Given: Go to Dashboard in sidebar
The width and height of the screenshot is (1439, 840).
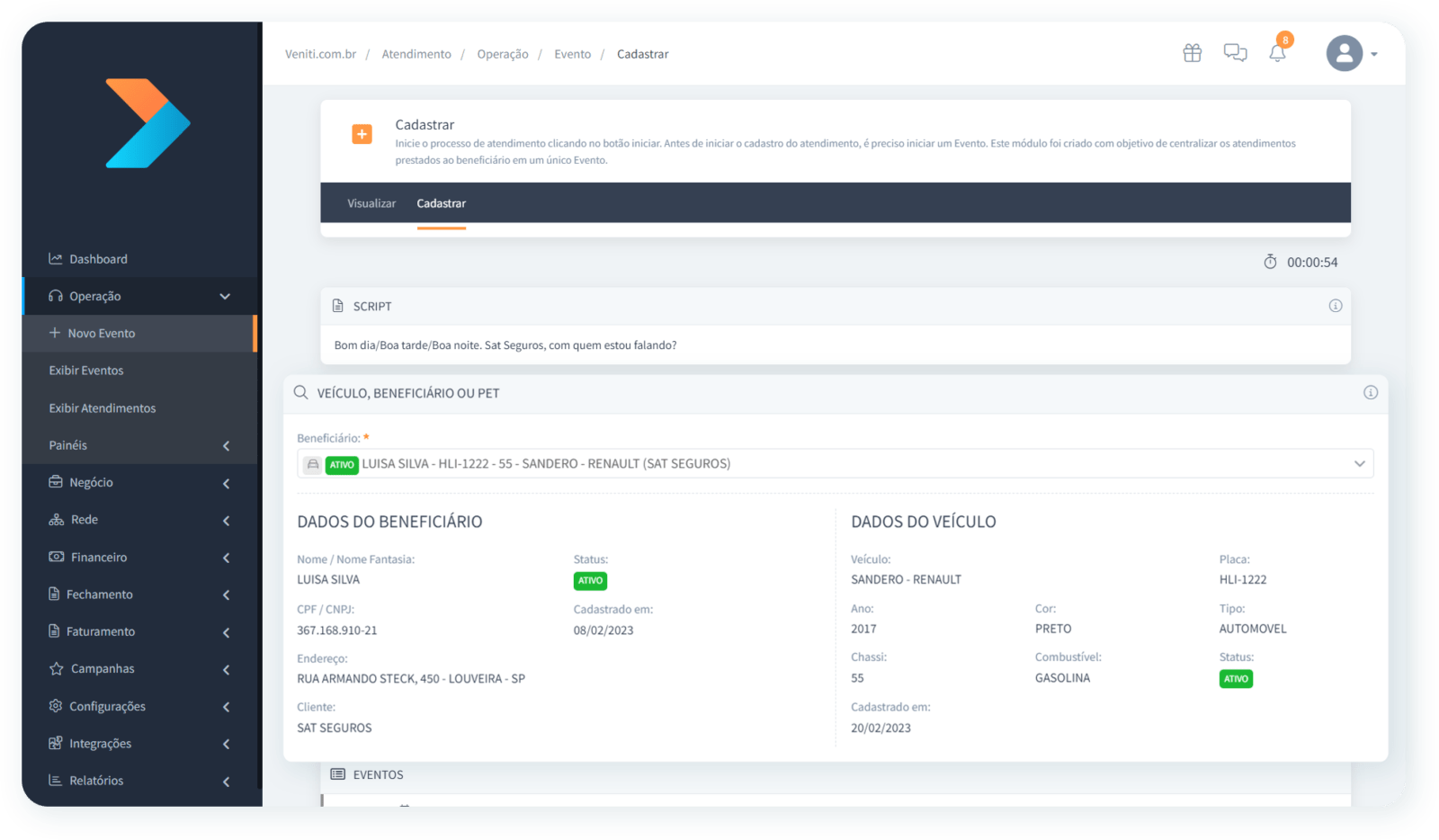Looking at the screenshot, I should [x=98, y=259].
